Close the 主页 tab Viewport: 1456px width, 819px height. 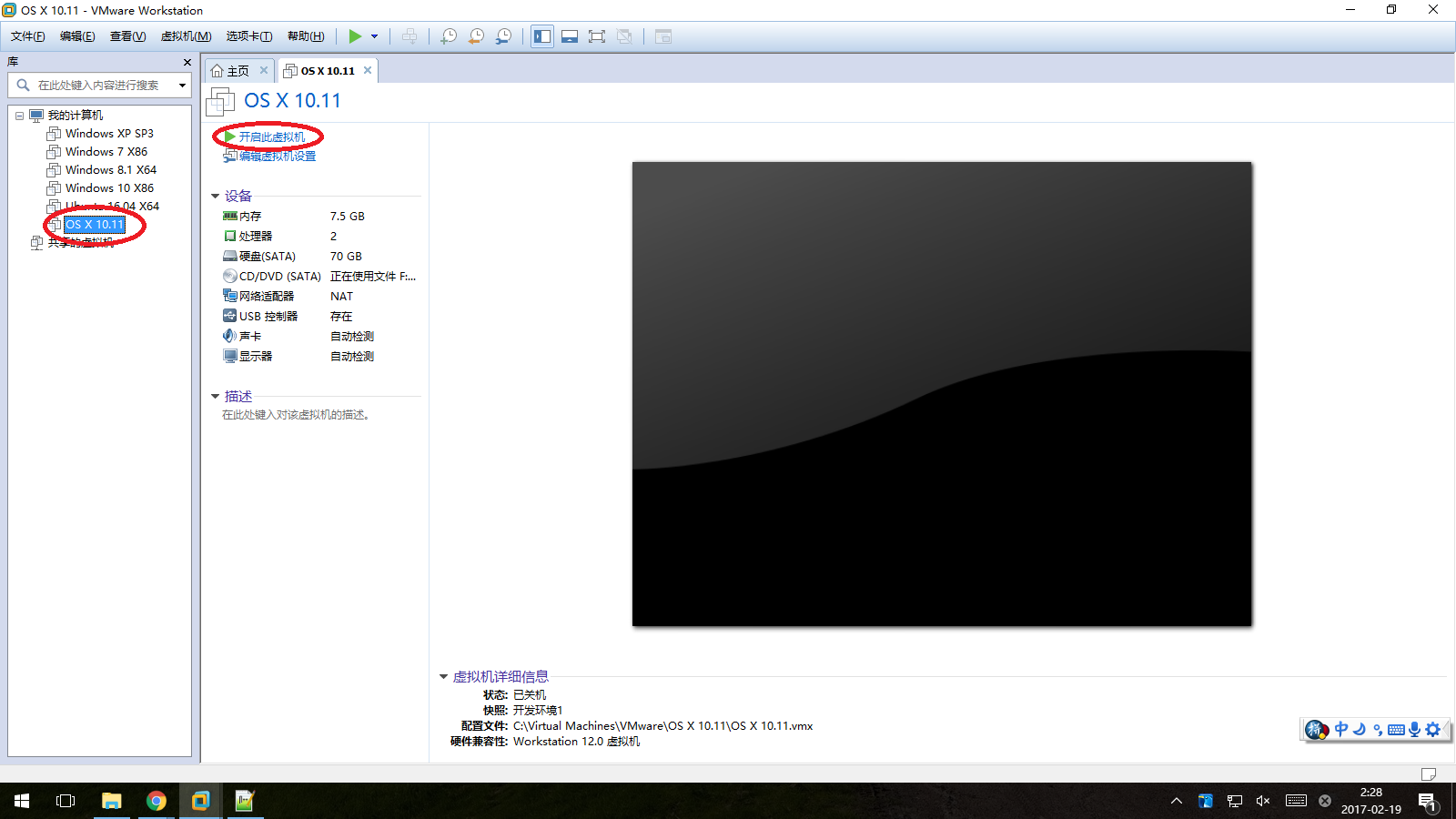[x=264, y=70]
